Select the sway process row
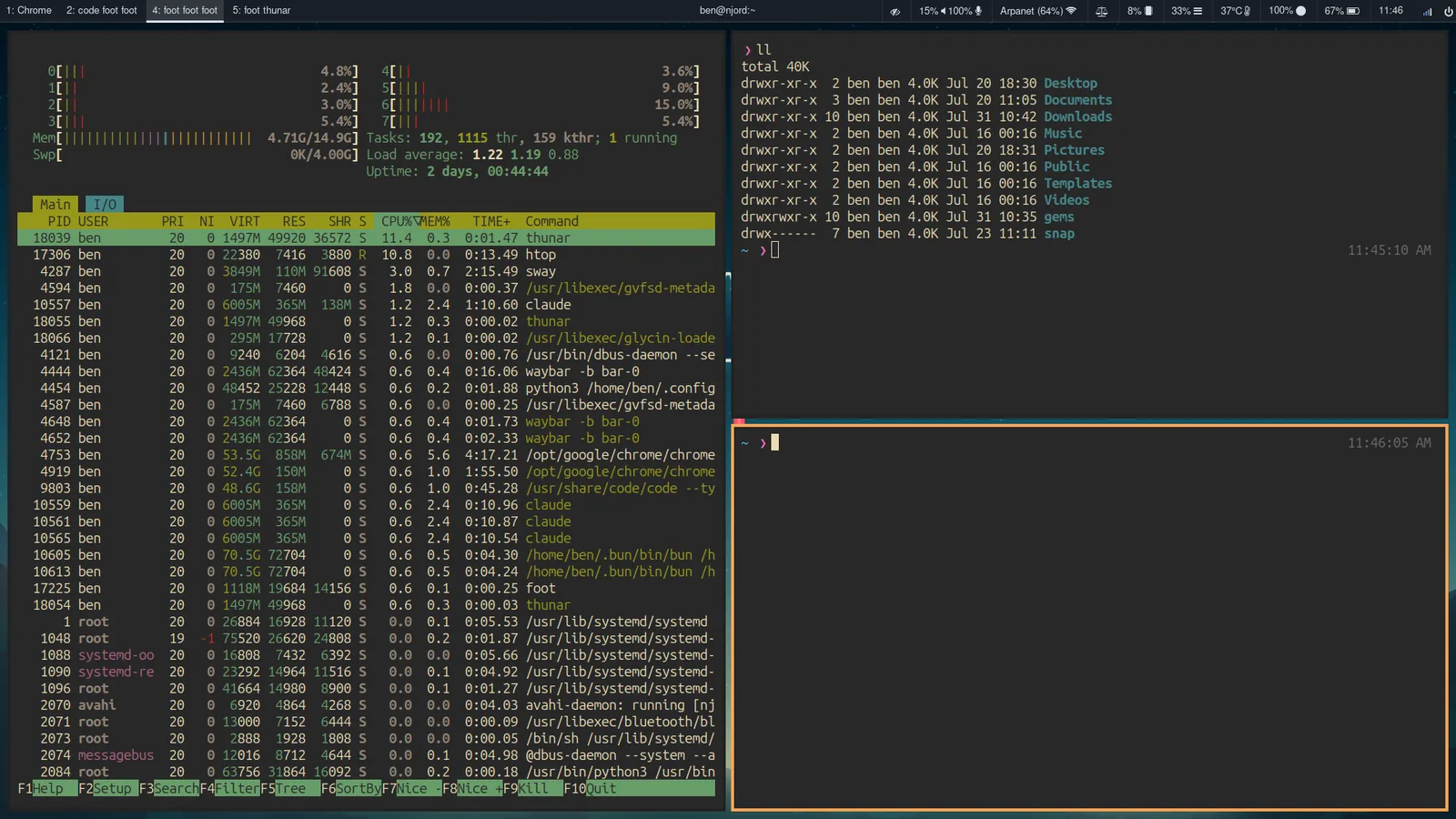The height and width of the screenshot is (819, 1456). (x=366, y=271)
